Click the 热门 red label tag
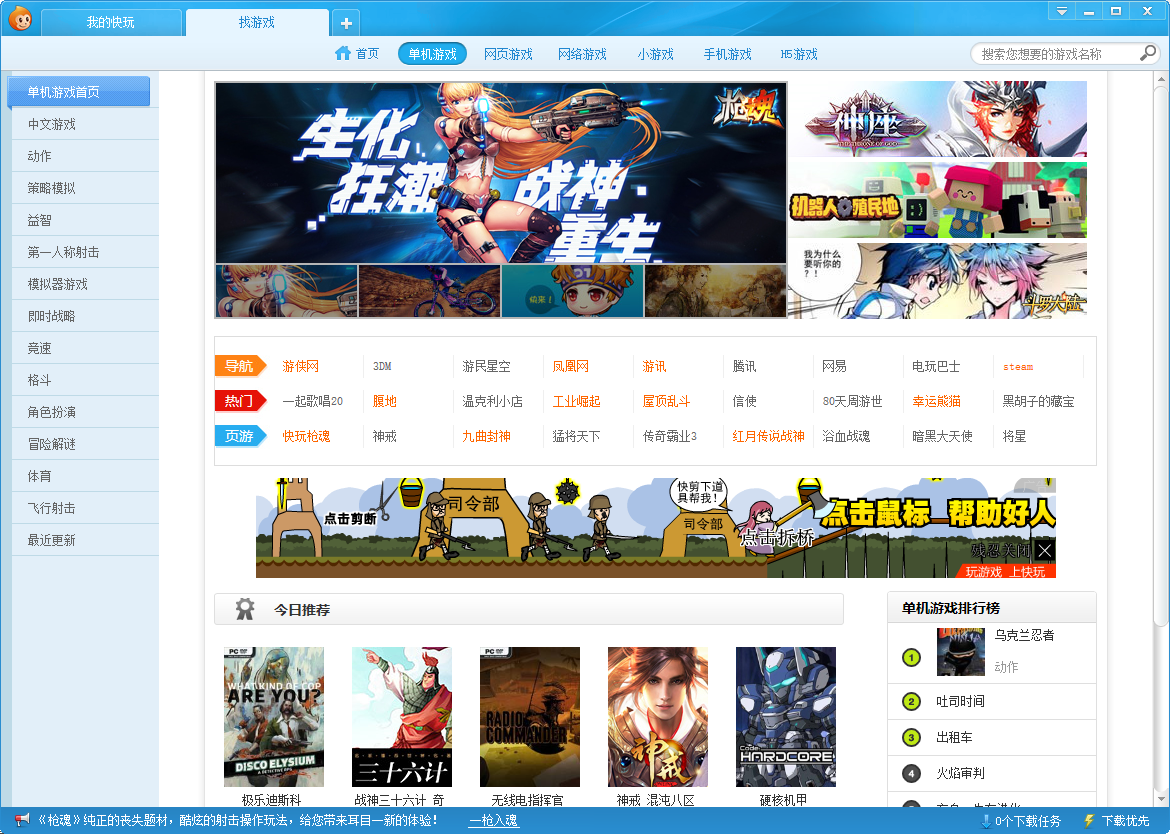The image size is (1170, 834). pos(240,401)
